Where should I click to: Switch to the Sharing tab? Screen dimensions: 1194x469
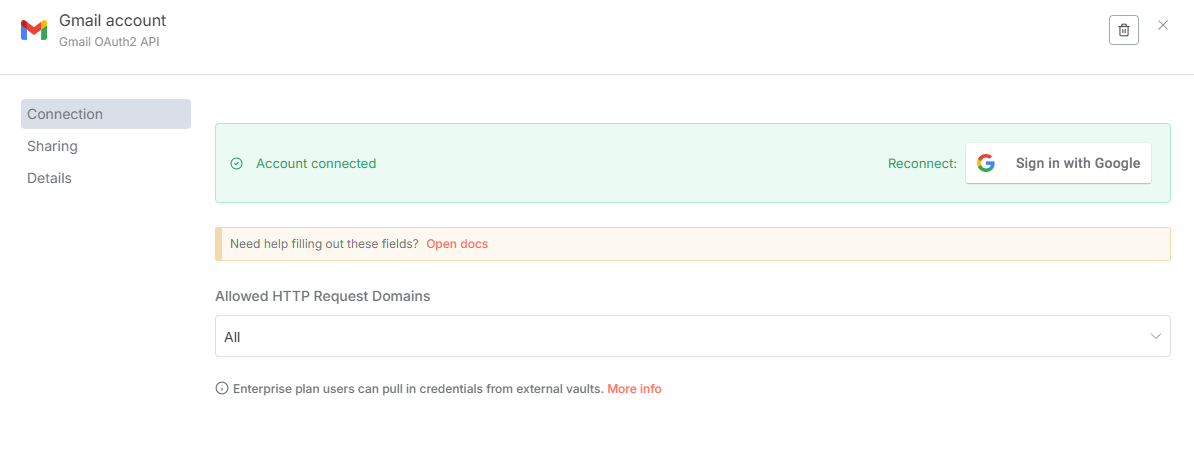pos(52,146)
